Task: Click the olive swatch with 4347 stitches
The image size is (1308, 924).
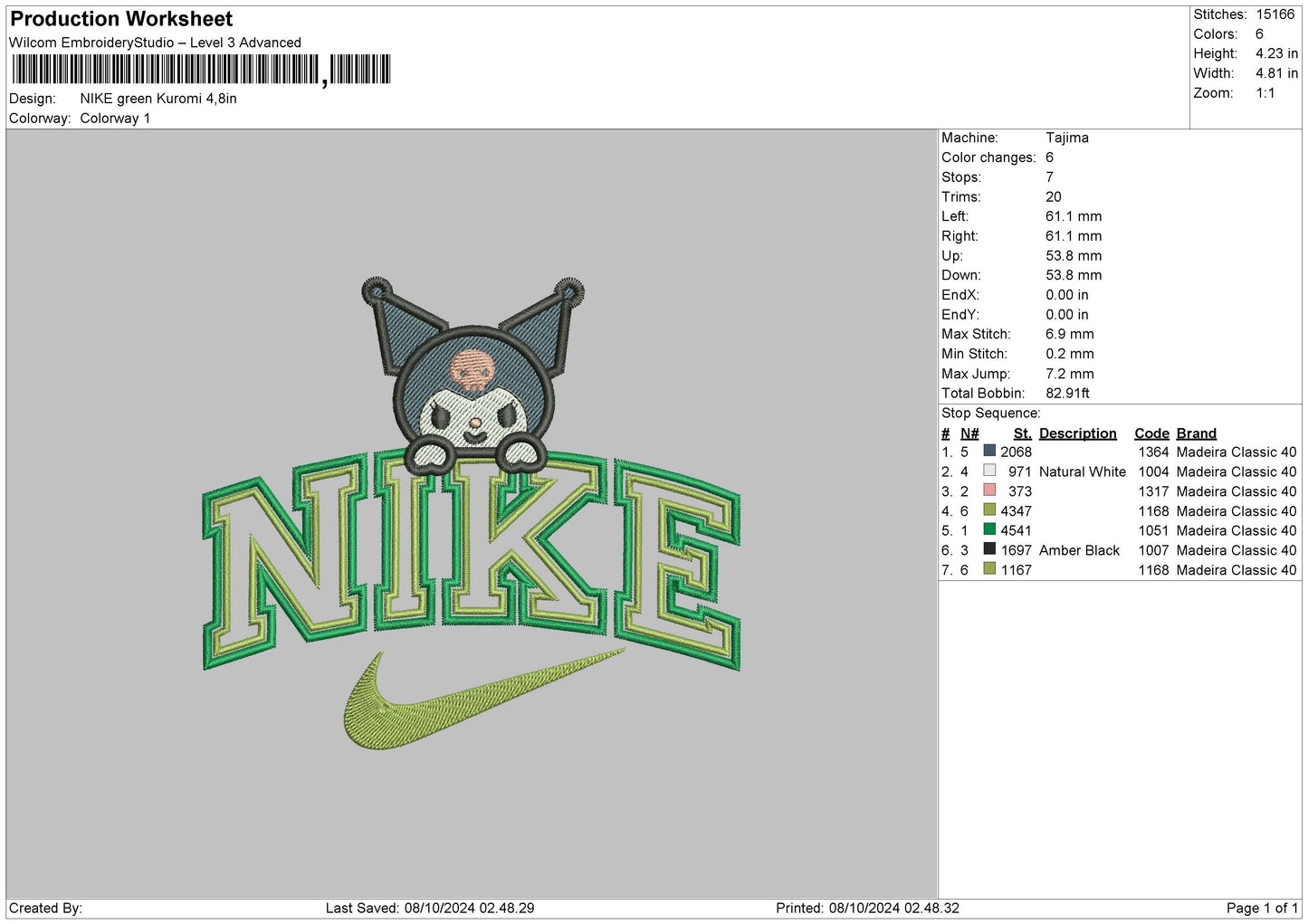Action: [989, 510]
